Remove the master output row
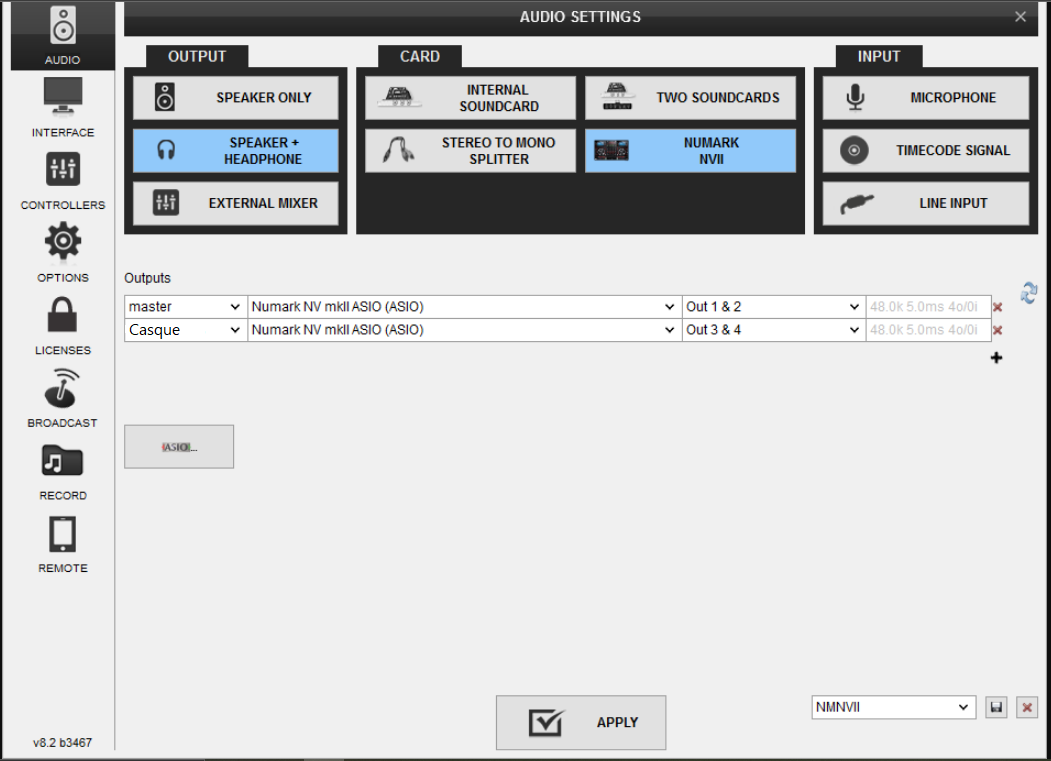Screen dimensions: 1051x761 click(997, 307)
